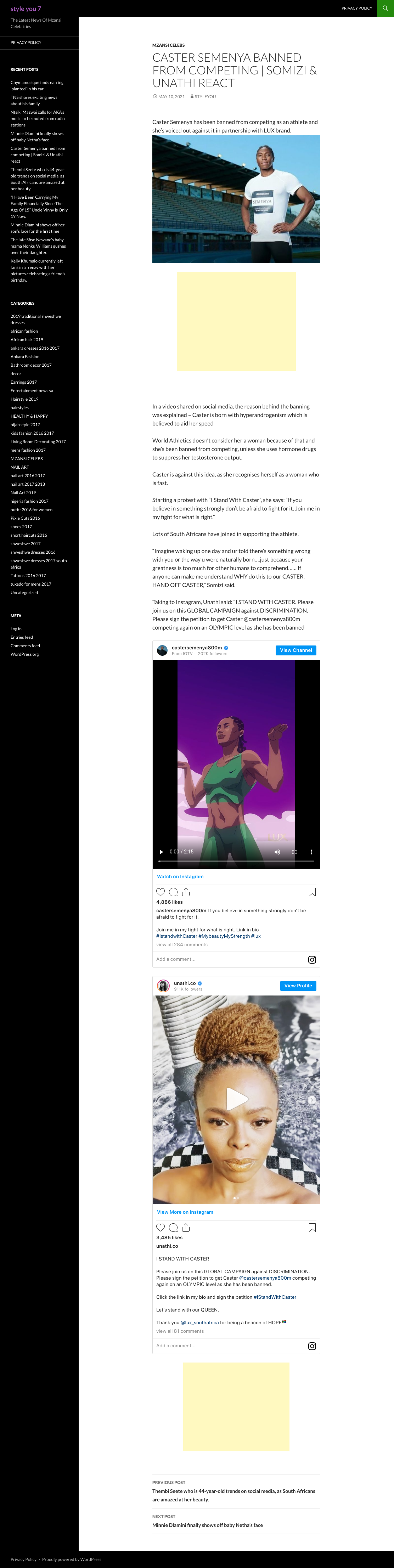Comment on castersemenya800m post bubble icon

coord(173,892)
